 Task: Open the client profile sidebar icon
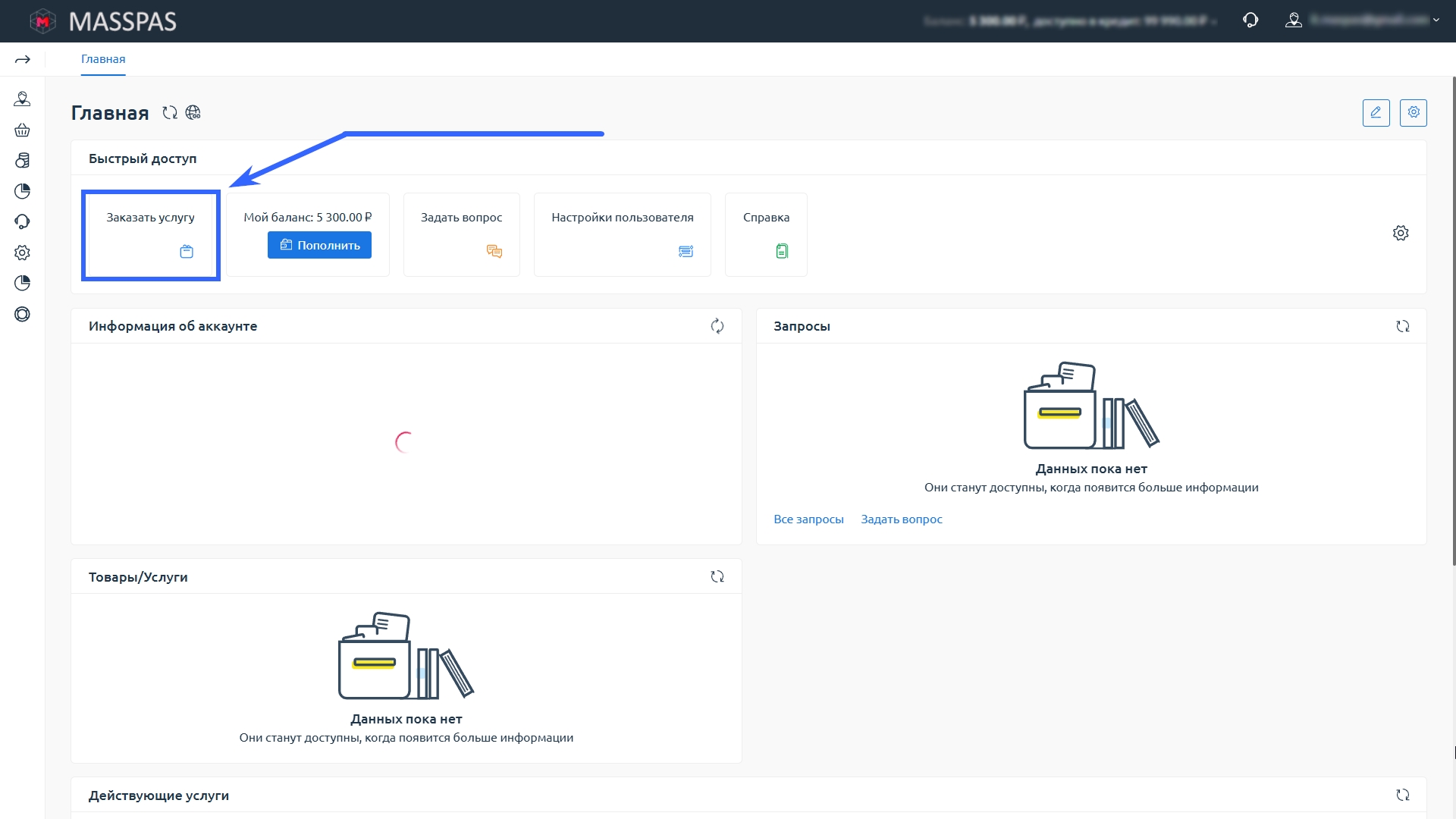22,99
